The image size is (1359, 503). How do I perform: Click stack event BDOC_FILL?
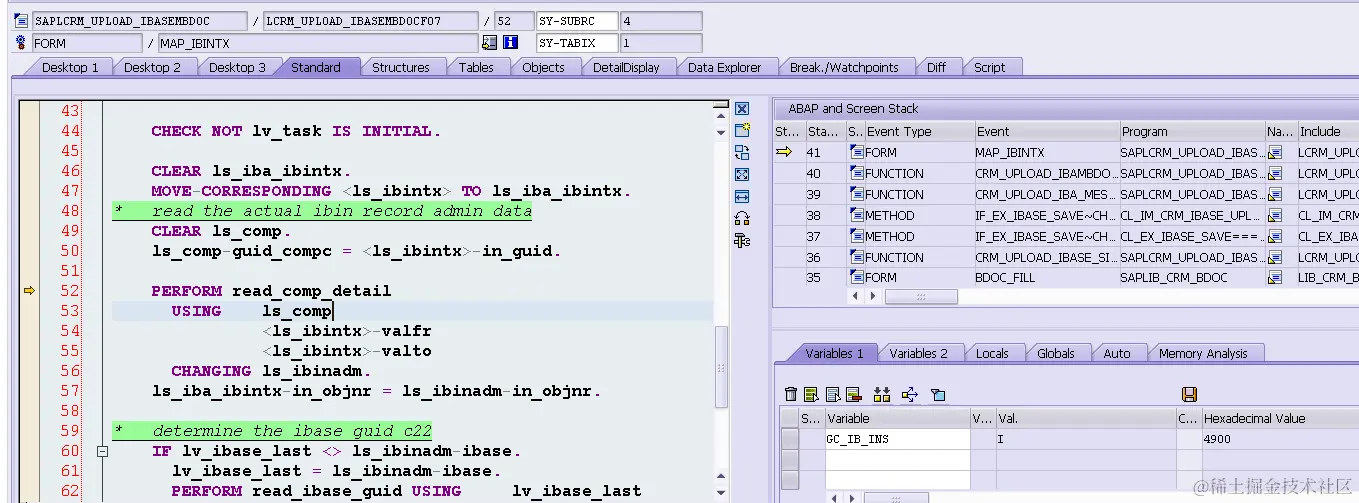tap(1005, 277)
